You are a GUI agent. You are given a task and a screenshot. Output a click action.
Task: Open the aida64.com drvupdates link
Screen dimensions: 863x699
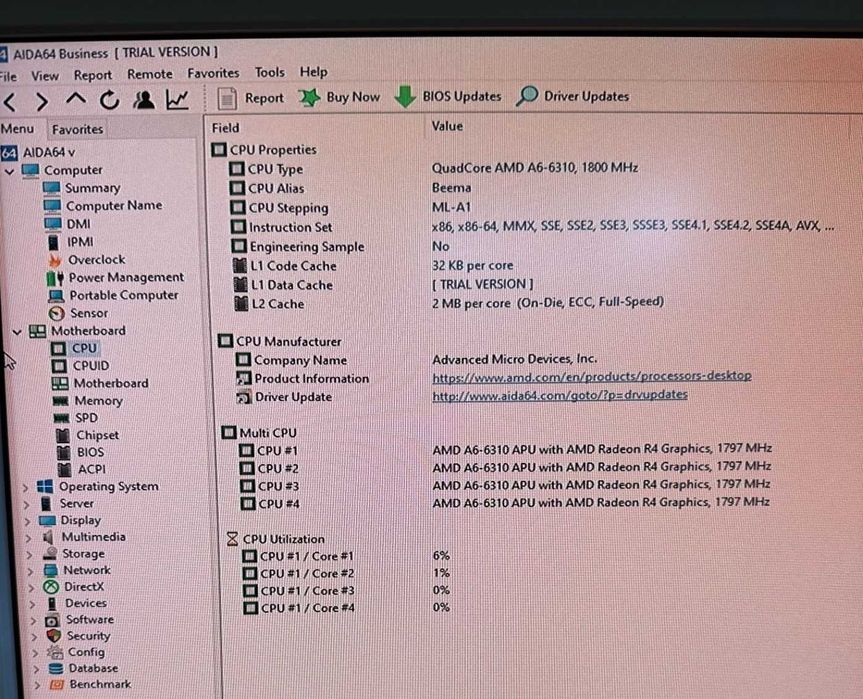560,395
